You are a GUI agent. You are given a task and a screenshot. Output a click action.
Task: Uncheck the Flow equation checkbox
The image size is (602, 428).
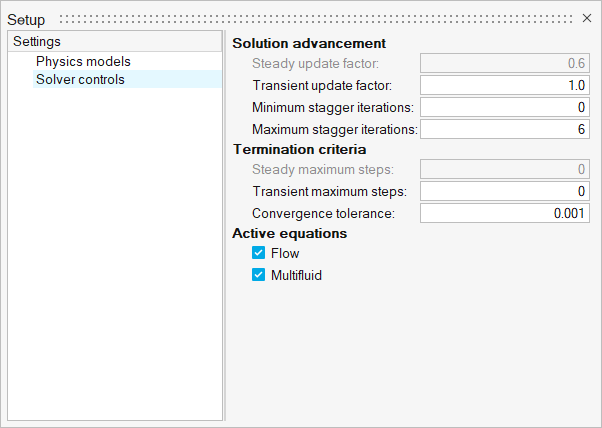pos(258,254)
